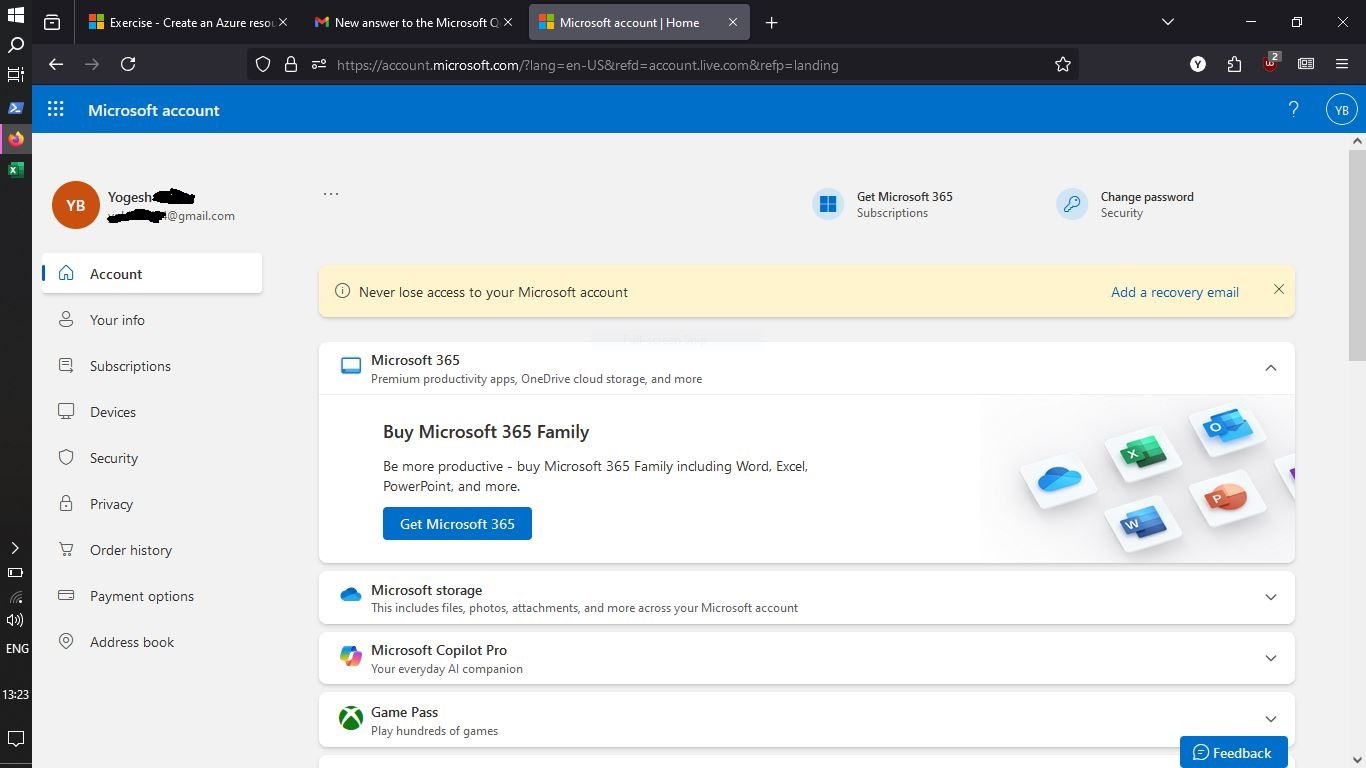Image resolution: width=1366 pixels, height=768 pixels.
Task: Collapse the Microsoft 365 section
Action: coord(1271,368)
